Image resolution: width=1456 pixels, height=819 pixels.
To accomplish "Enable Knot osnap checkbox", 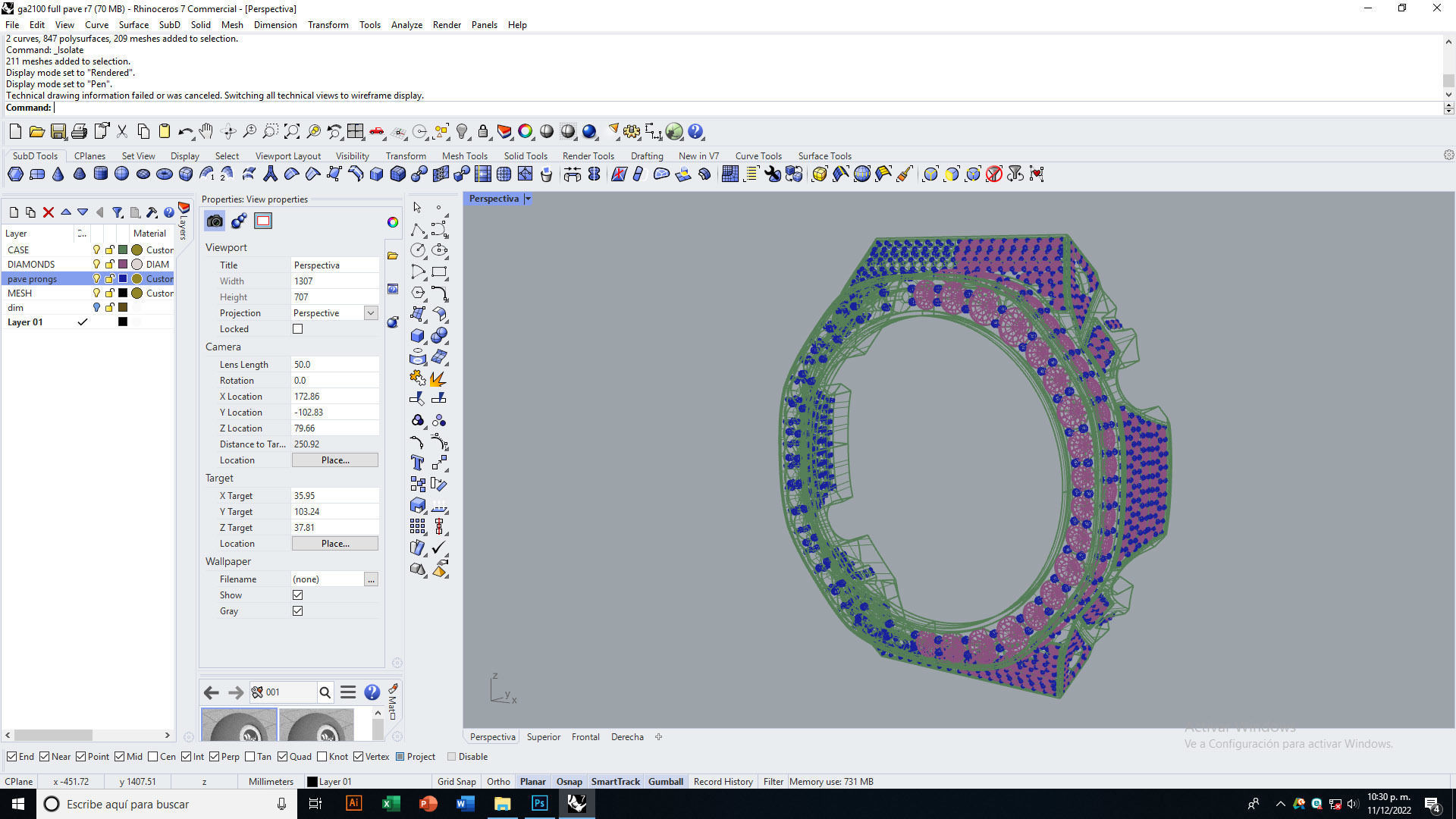I will click(322, 757).
